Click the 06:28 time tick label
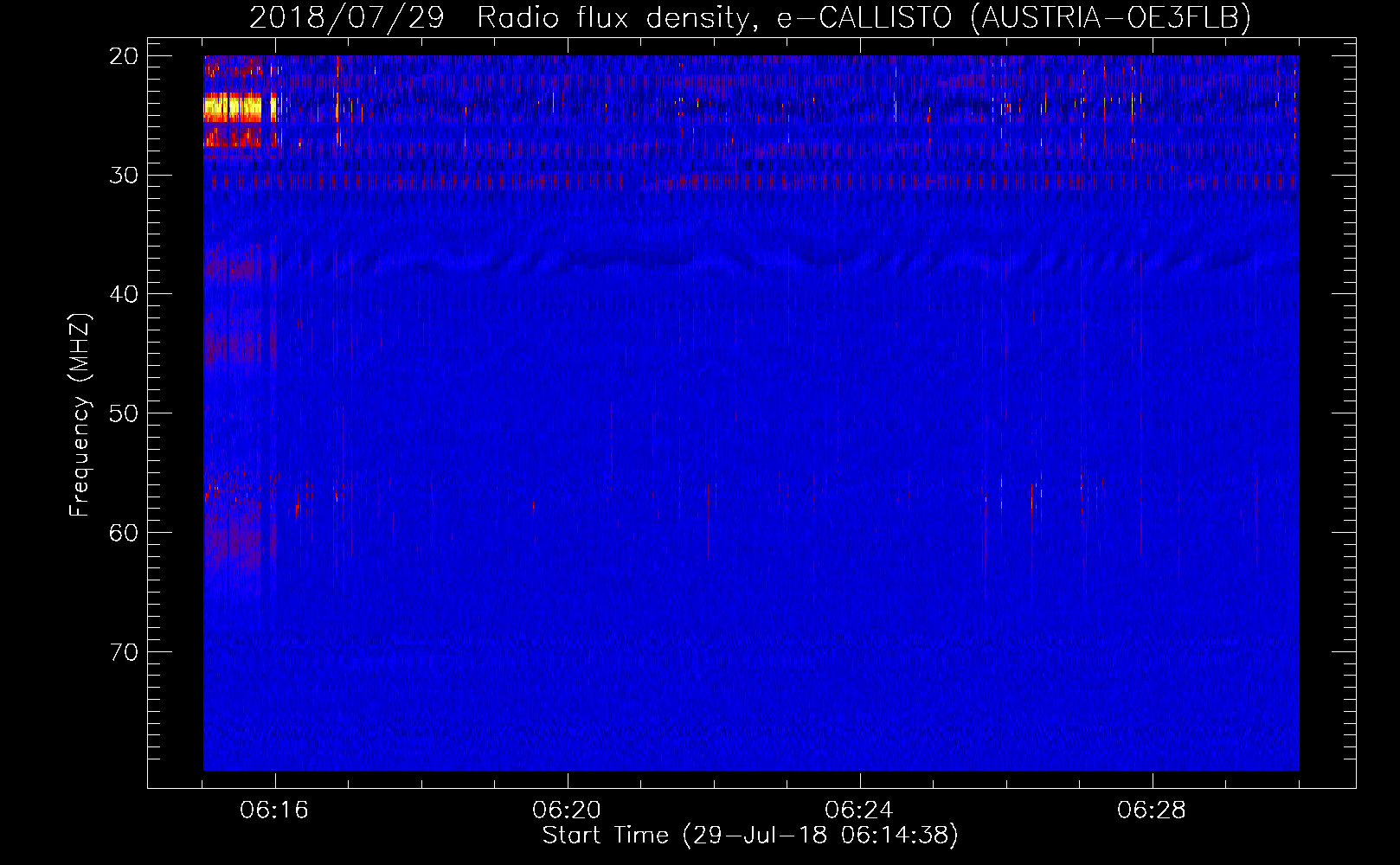This screenshot has width=1400, height=865. pyautogui.click(x=1152, y=810)
